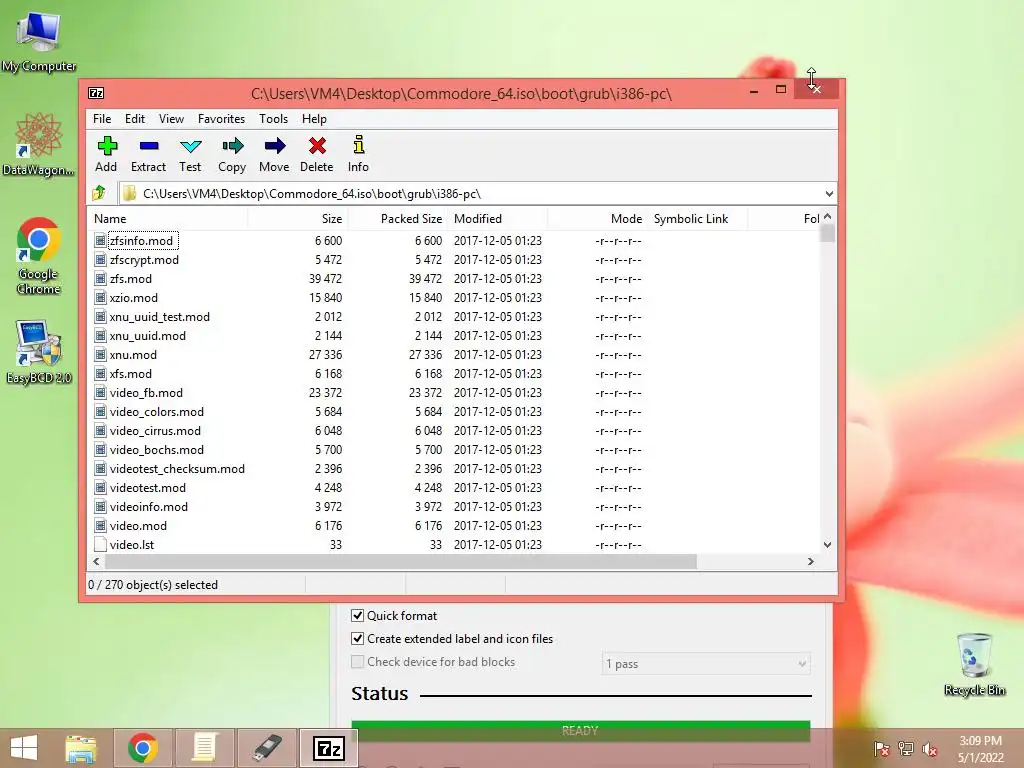This screenshot has width=1024, height=768.
Task: Click the horizontal scrollbar thumb
Action: coord(401,561)
